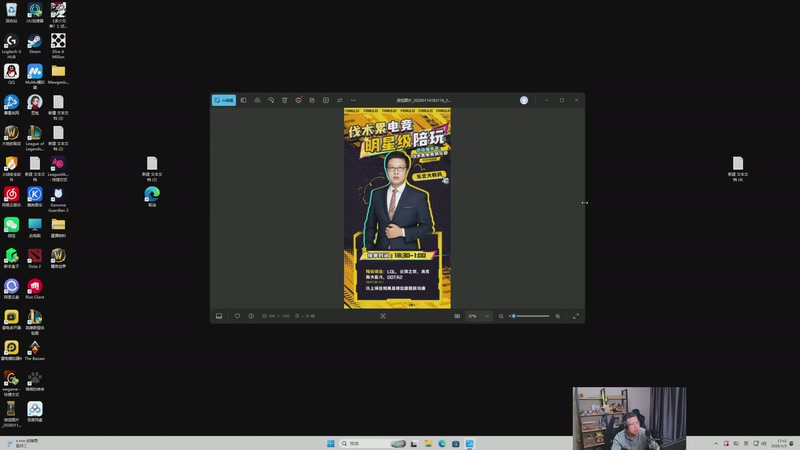Open the MuMu emulator desktop icon
The width and height of the screenshot is (800, 450).
35,77
